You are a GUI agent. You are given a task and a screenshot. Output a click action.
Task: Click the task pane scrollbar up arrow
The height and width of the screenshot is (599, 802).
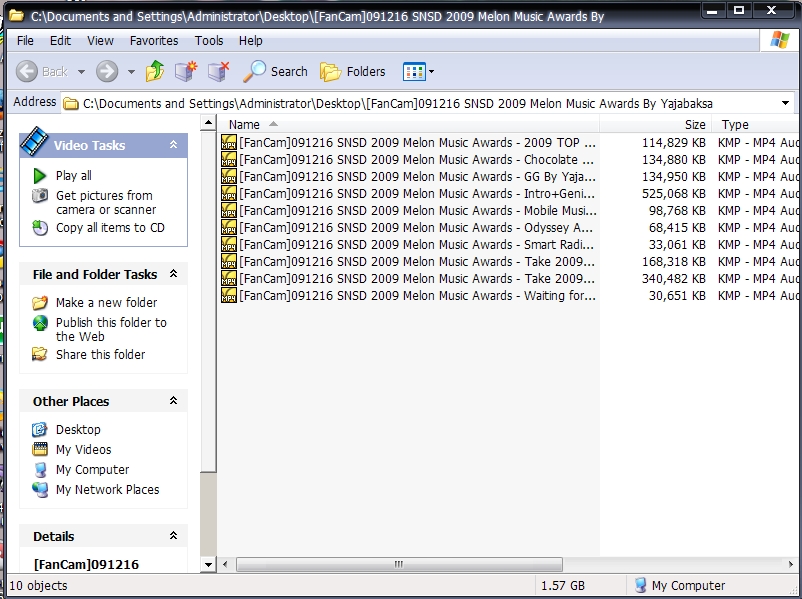[208, 123]
